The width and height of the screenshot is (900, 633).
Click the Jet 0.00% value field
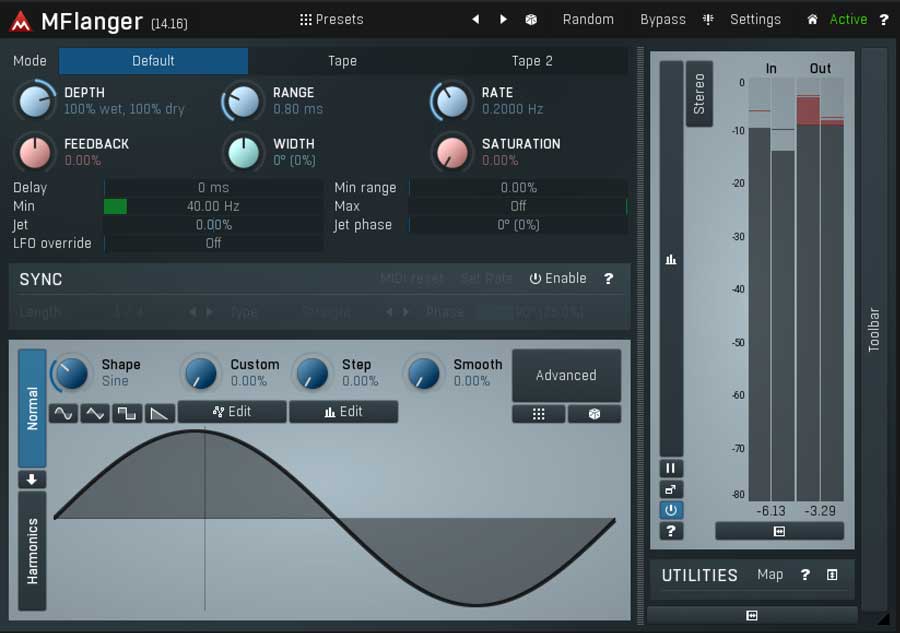pos(213,224)
